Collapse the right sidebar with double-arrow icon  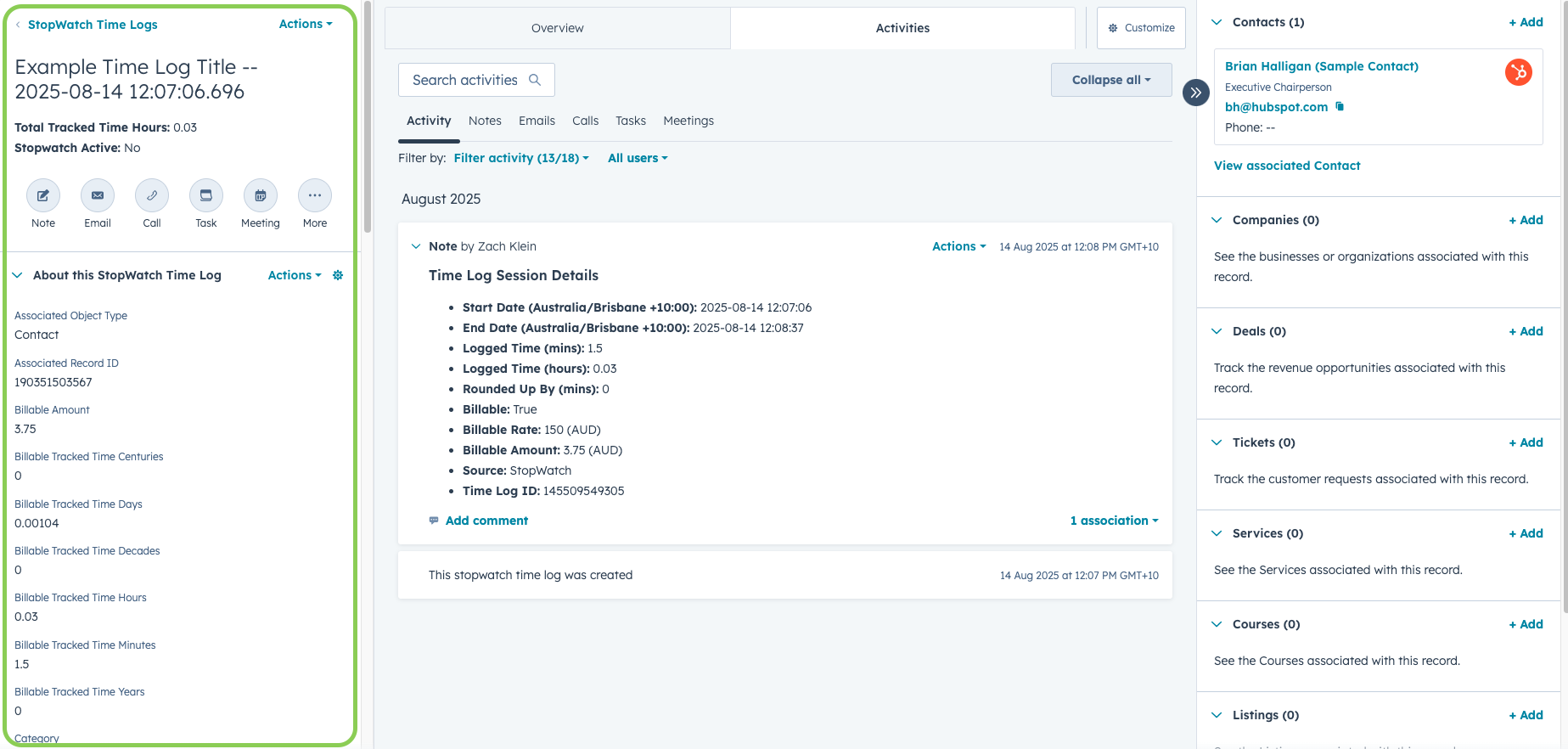pyautogui.click(x=1196, y=93)
